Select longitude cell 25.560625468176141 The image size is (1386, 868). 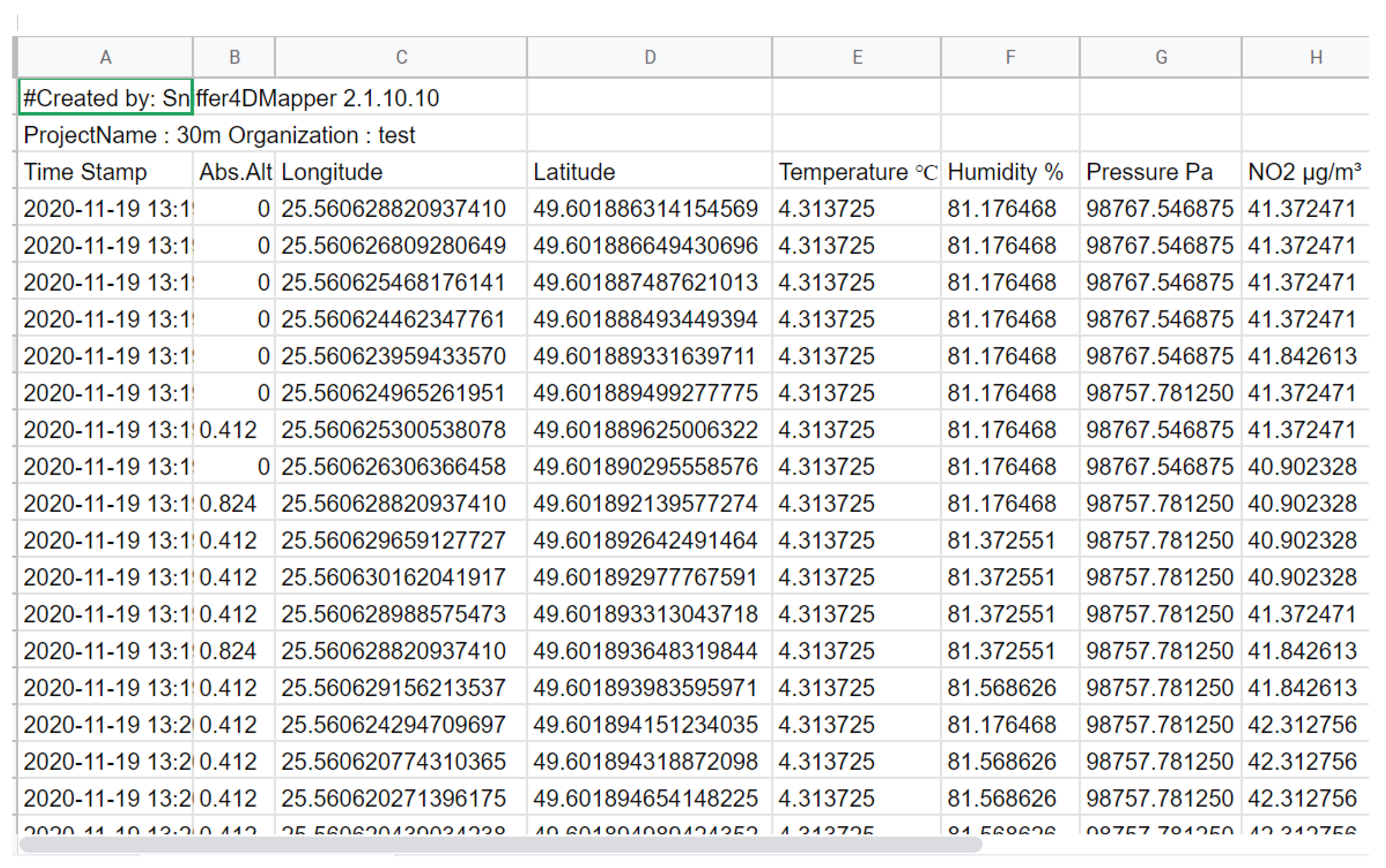(401, 282)
